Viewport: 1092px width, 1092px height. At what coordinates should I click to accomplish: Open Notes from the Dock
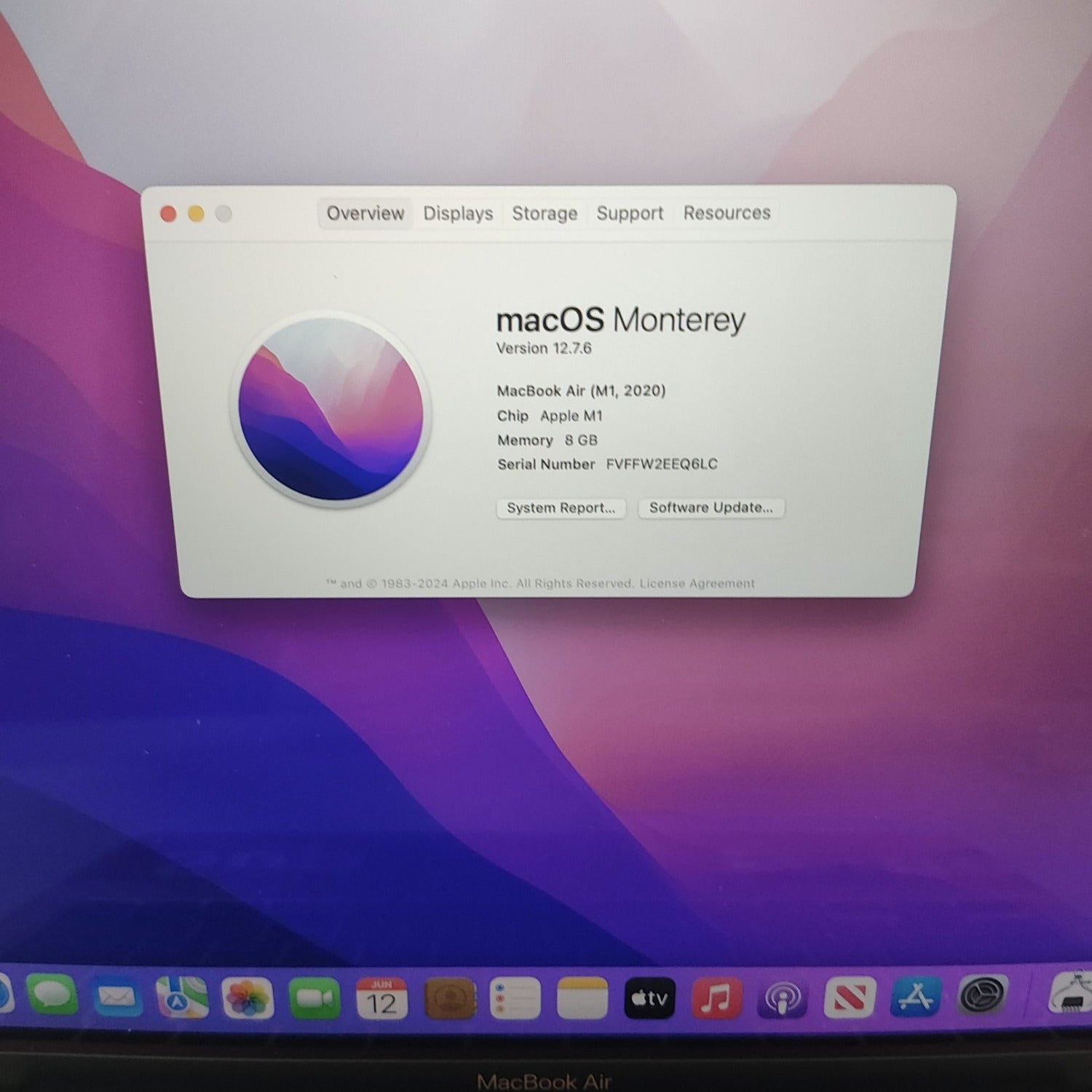[x=582, y=998]
